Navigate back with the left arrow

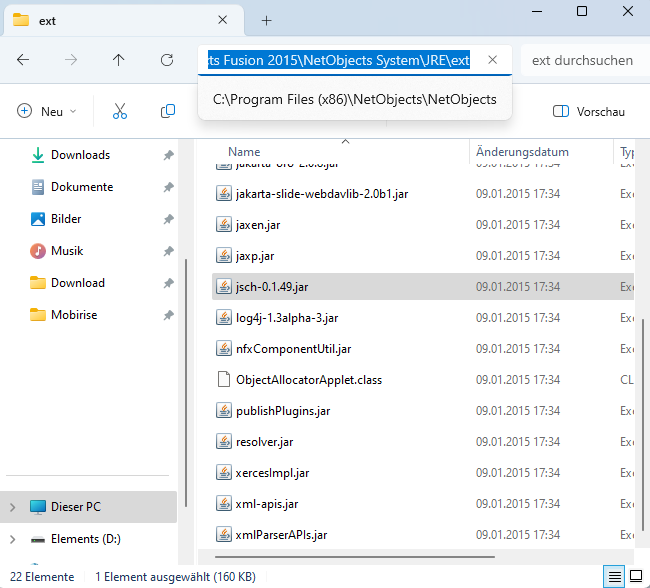[23, 60]
